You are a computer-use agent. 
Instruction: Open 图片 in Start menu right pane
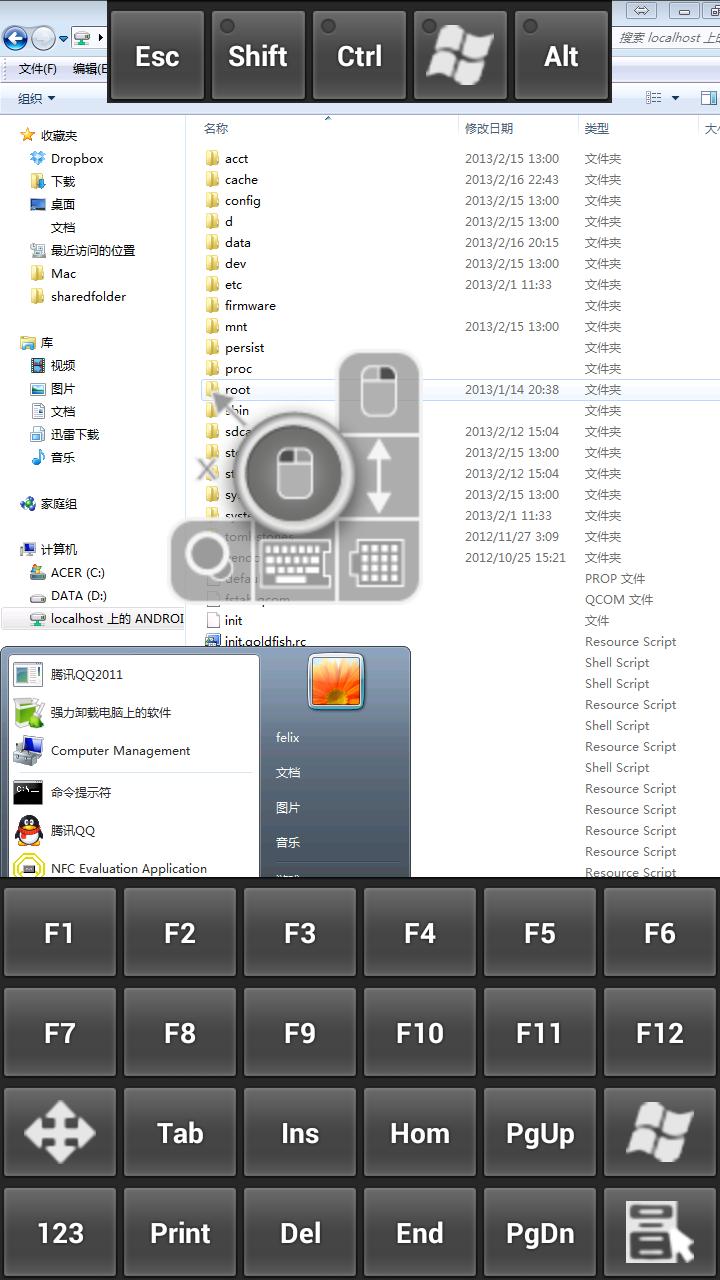click(x=288, y=808)
